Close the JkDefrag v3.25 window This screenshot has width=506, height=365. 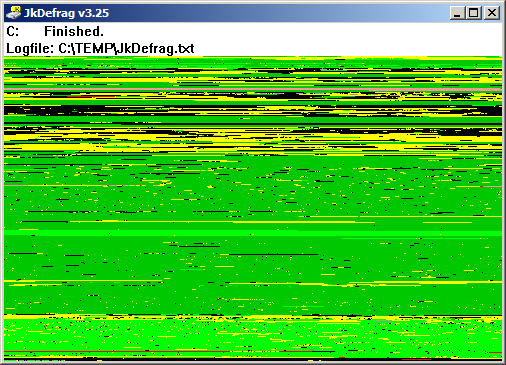[492, 13]
